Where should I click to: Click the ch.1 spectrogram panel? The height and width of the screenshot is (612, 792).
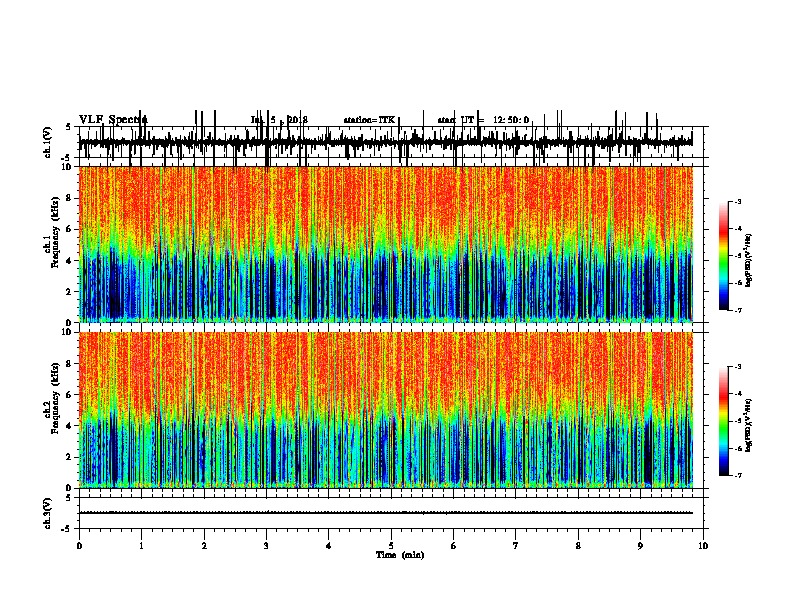(x=386, y=244)
